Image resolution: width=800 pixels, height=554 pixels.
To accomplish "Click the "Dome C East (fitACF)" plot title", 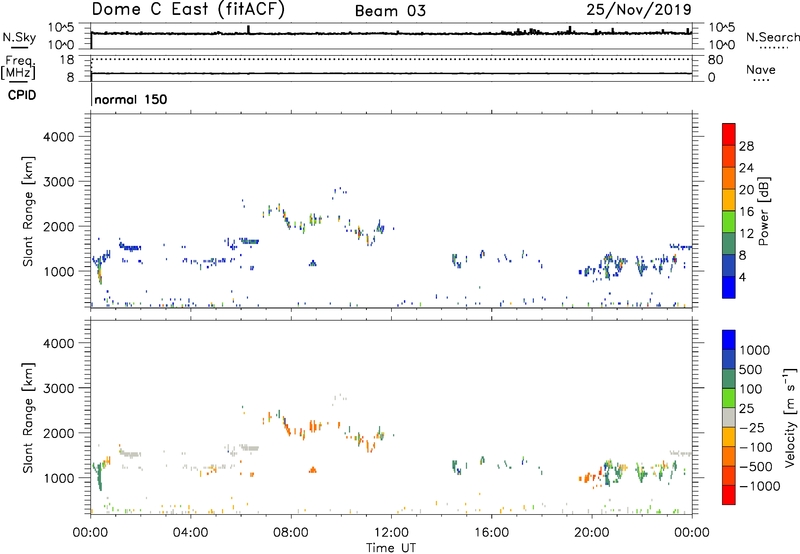I will tap(188, 10).
